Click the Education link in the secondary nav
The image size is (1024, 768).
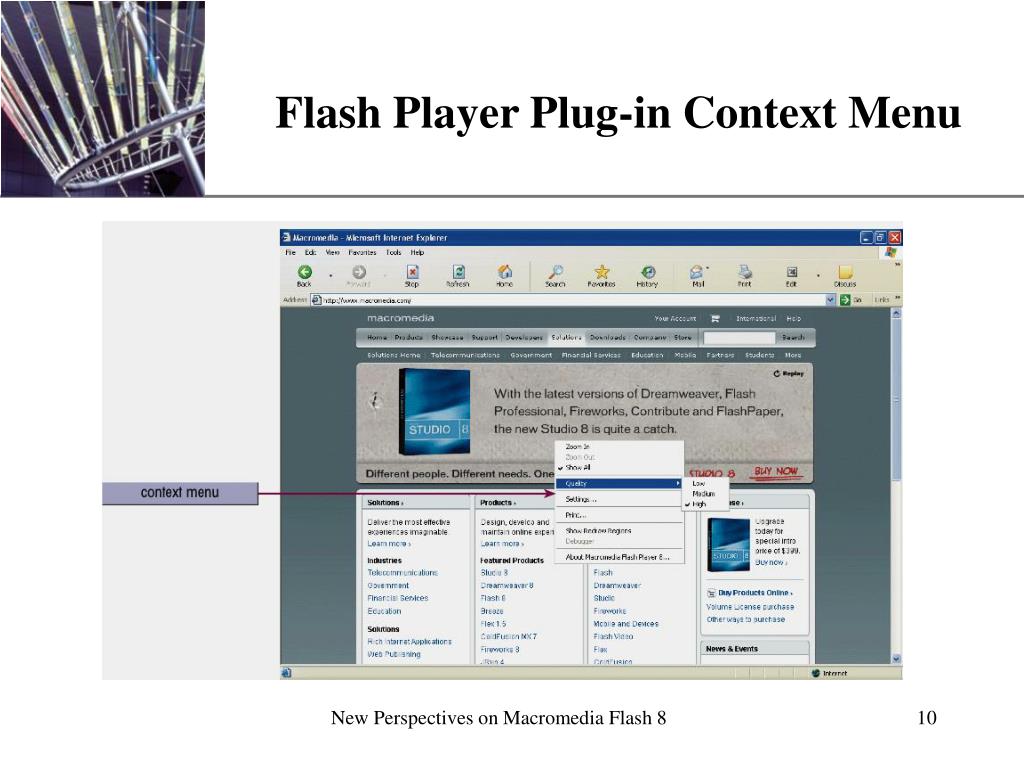tap(647, 355)
